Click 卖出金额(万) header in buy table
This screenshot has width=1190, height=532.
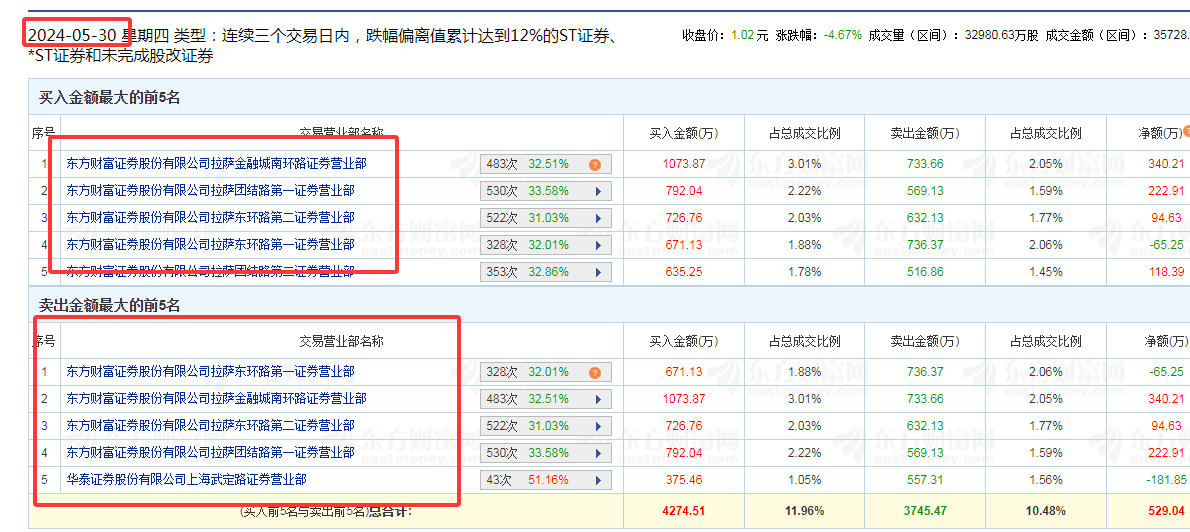click(x=925, y=134)
